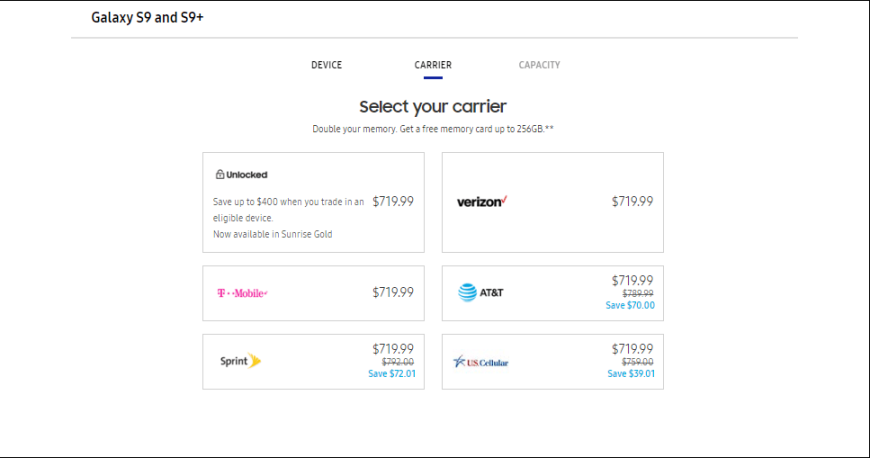Click the Sprint Save $72.01 text
This screenshot has height=458, width=870.
coord(392,374)
